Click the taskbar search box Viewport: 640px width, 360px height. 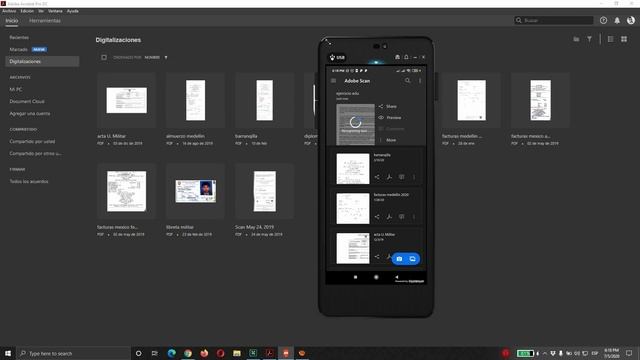(x=73, y=353)
